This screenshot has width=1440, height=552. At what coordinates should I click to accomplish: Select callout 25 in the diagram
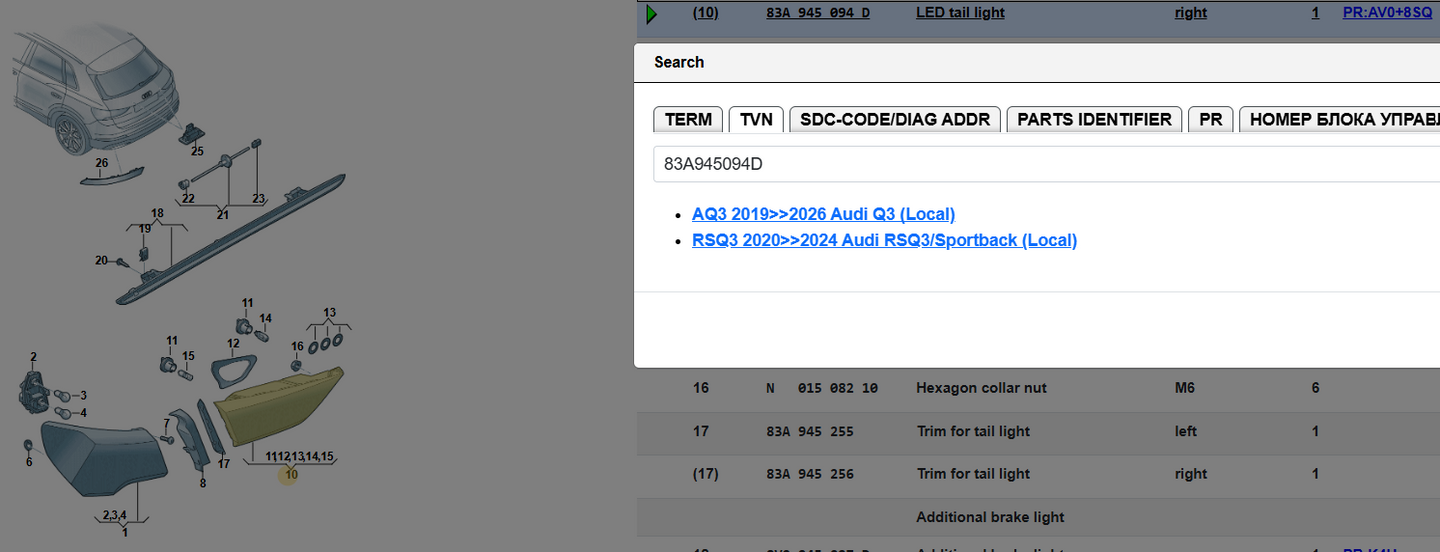click(x=197, y=152)
